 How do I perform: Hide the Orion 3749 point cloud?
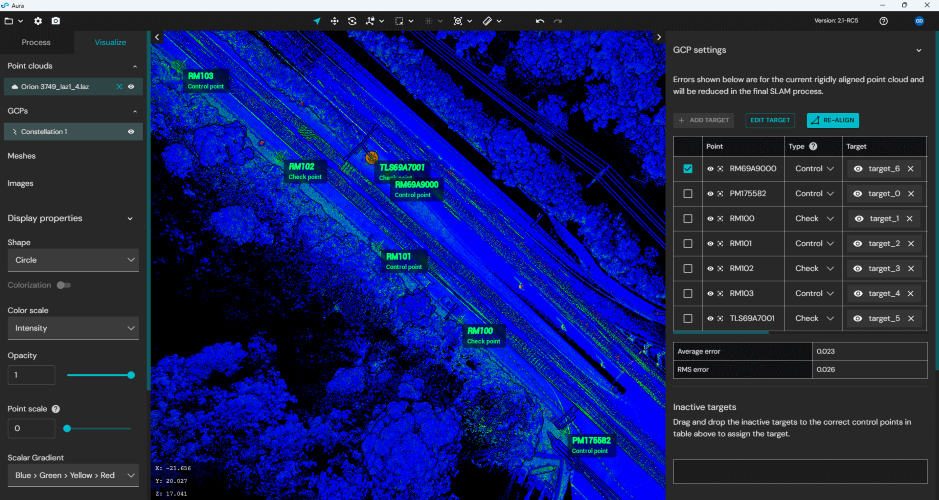tap(131, 87)
